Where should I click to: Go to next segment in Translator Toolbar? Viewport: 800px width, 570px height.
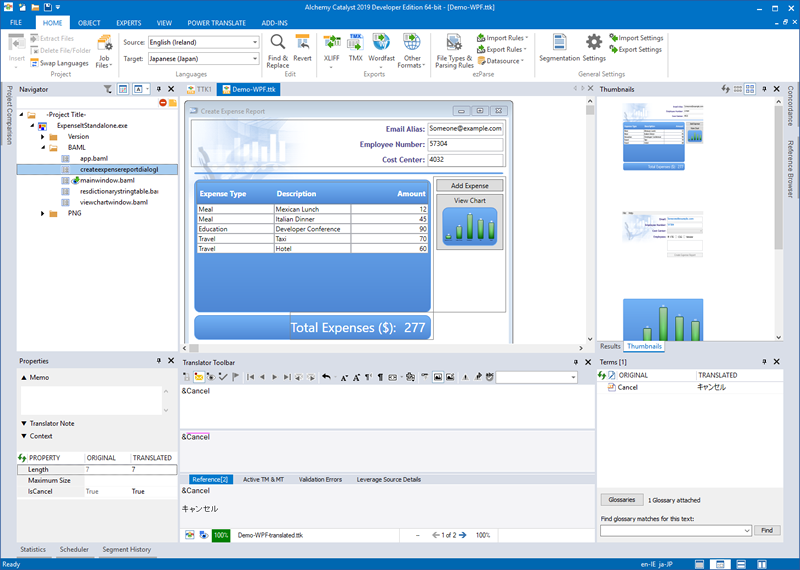click(274, 377)
